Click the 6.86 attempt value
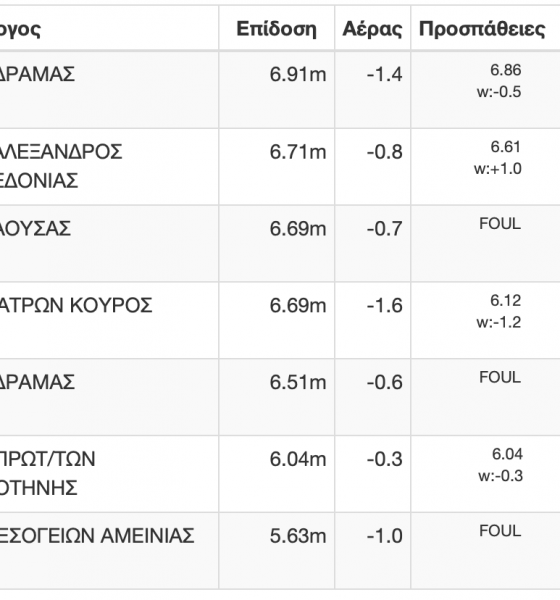 pos(506,70)
